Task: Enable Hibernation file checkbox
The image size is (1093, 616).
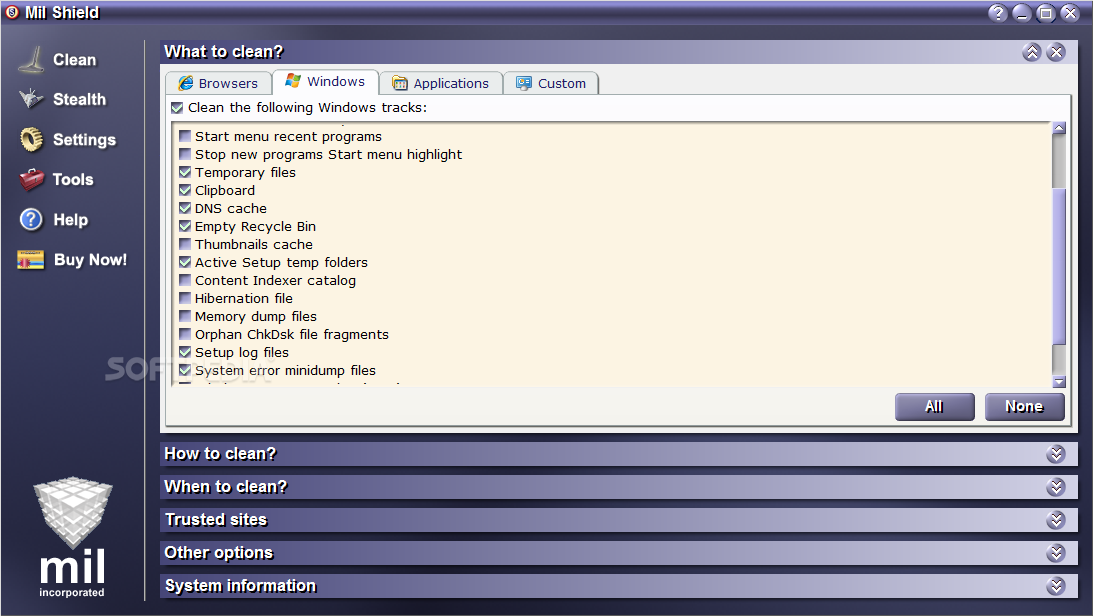Action: click(x=185, y=298)
